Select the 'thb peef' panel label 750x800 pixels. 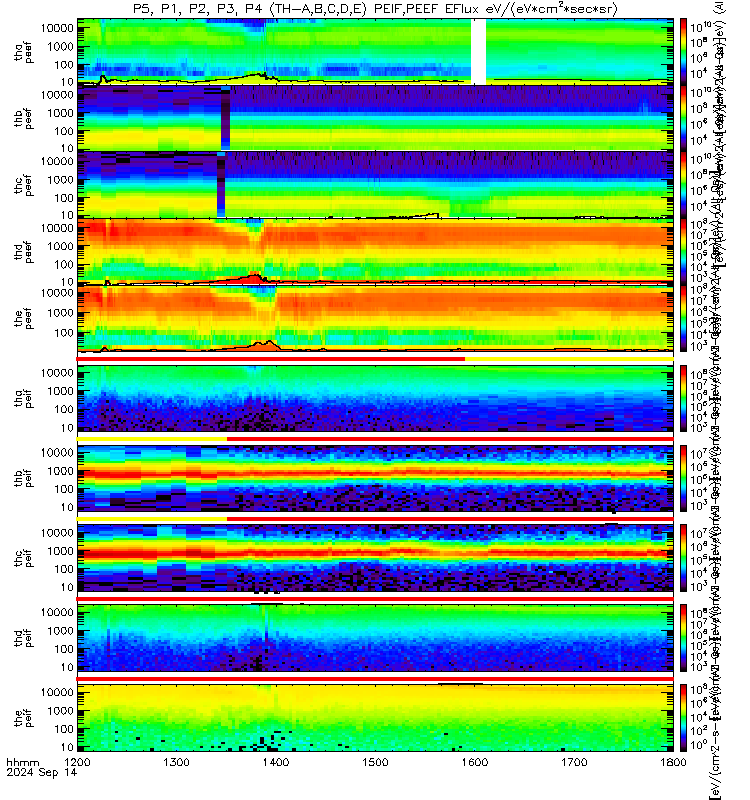(x=23, y=118)
